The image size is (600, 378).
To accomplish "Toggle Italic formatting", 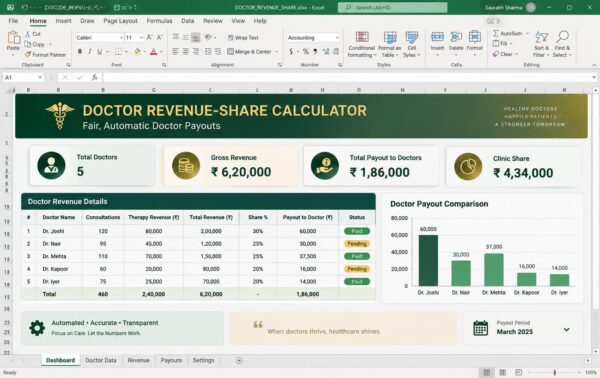I will tap(90, 51).
